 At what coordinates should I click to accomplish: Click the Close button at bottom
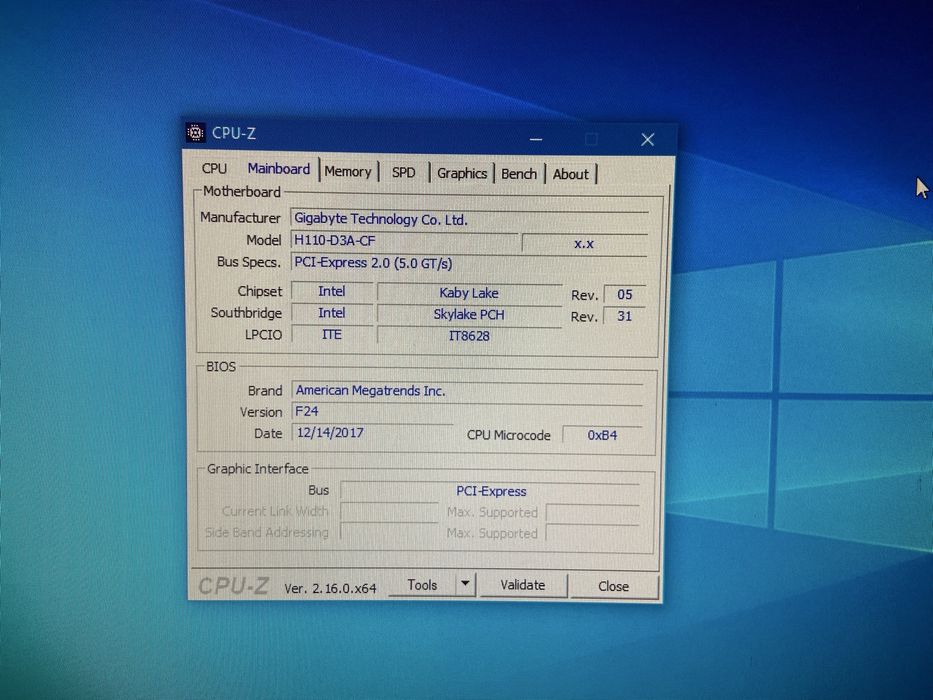[x=613, y=586]
